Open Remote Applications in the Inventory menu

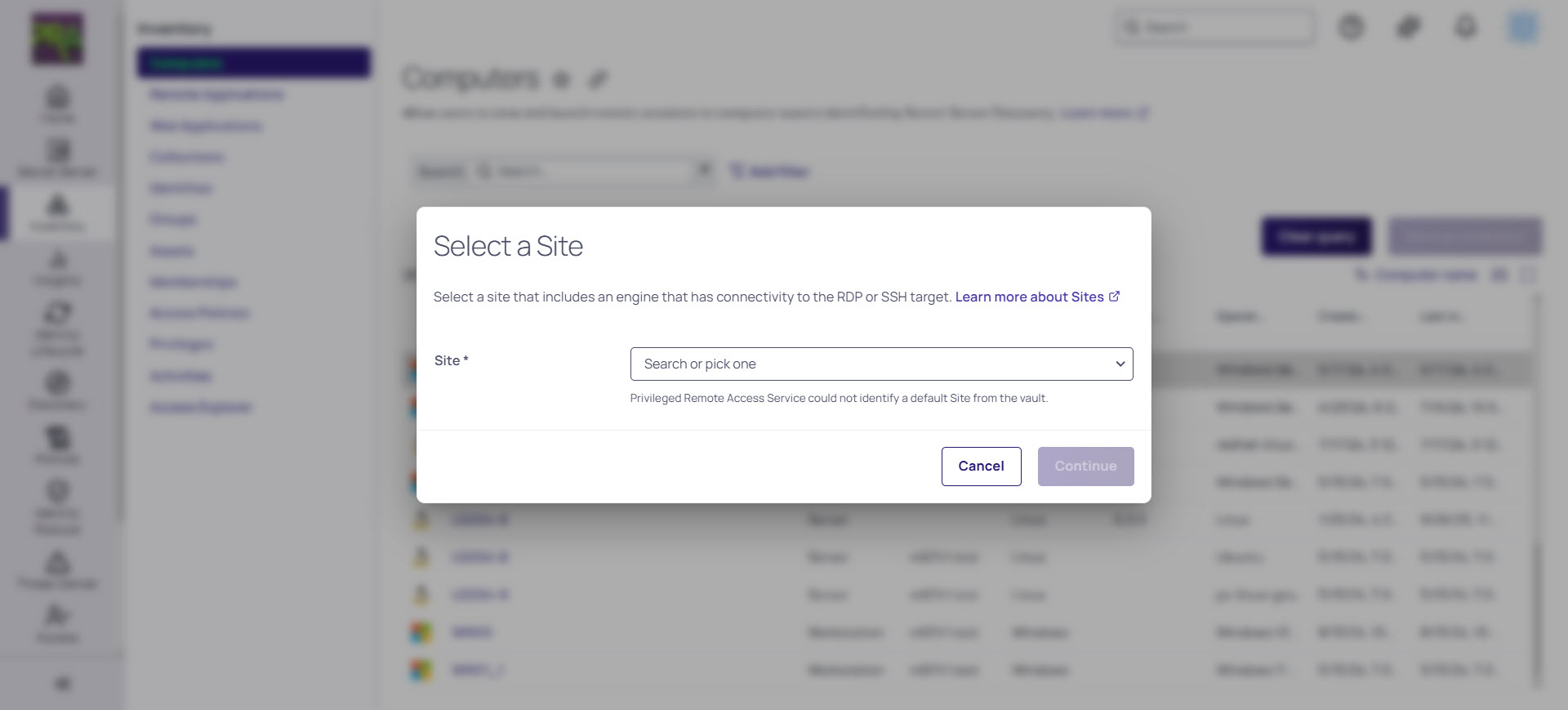216,95
